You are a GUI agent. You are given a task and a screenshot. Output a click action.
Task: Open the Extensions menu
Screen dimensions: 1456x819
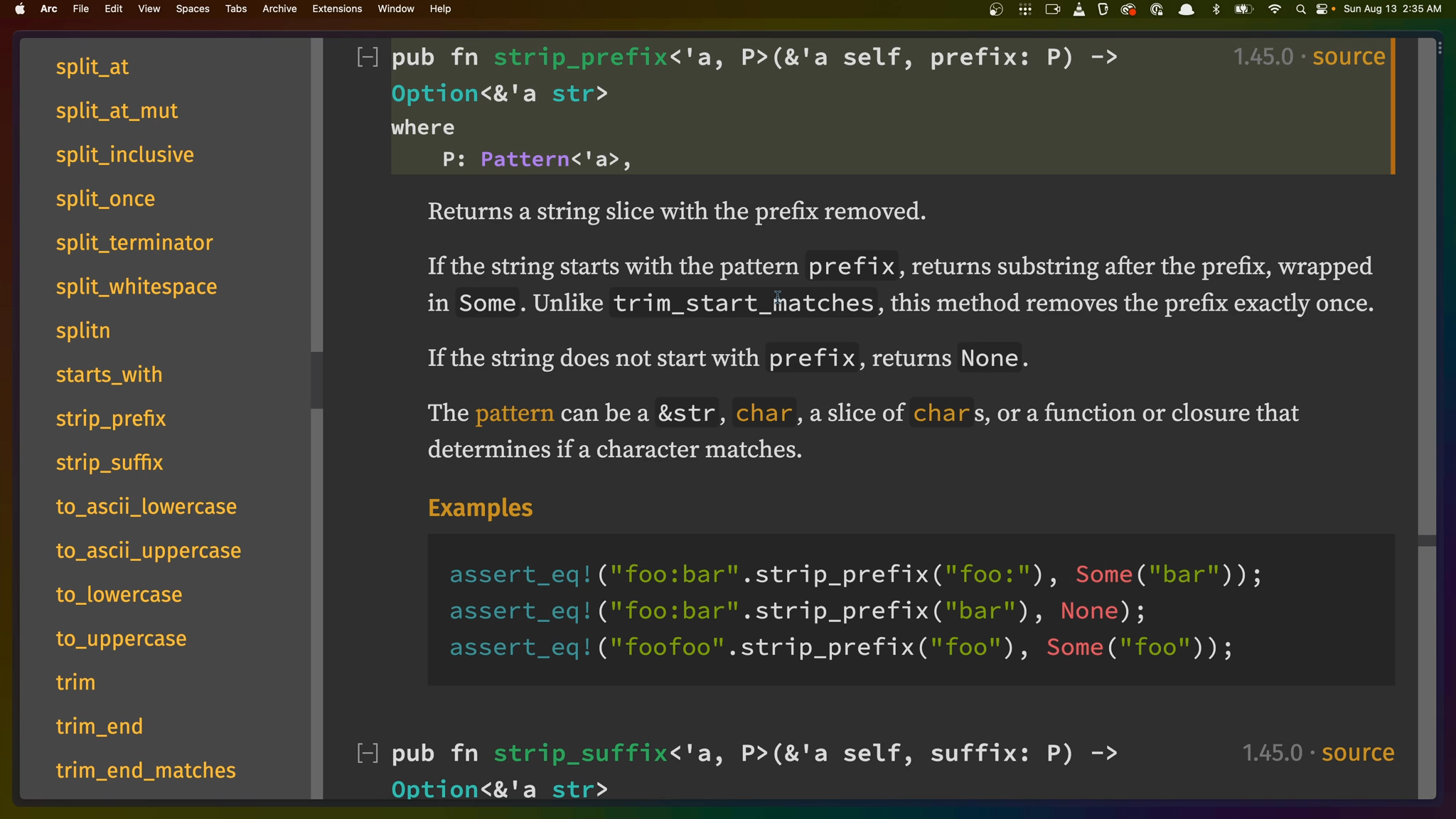pos(337,9)
